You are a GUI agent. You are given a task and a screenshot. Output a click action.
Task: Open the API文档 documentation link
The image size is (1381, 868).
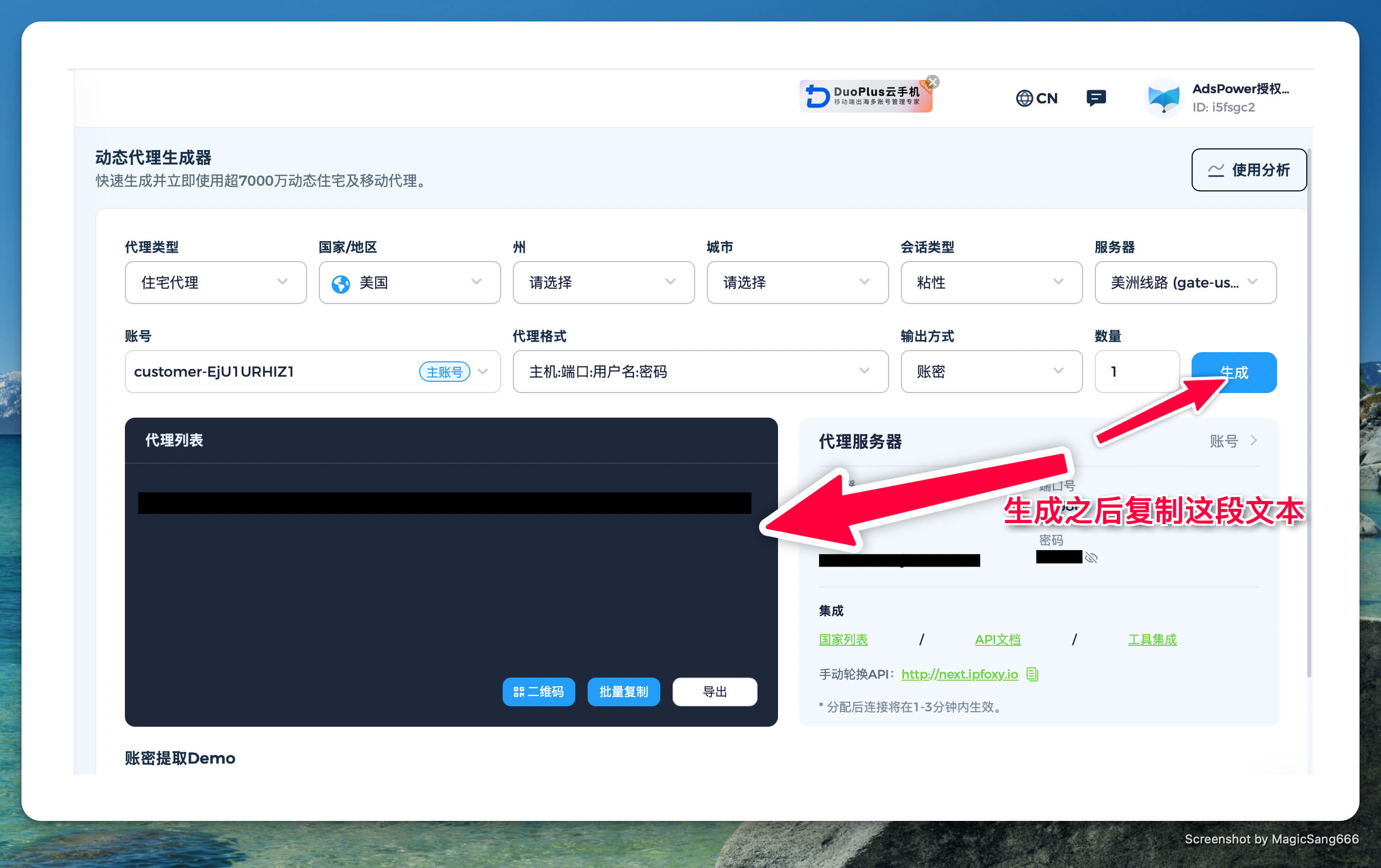(x=998, y=639)
